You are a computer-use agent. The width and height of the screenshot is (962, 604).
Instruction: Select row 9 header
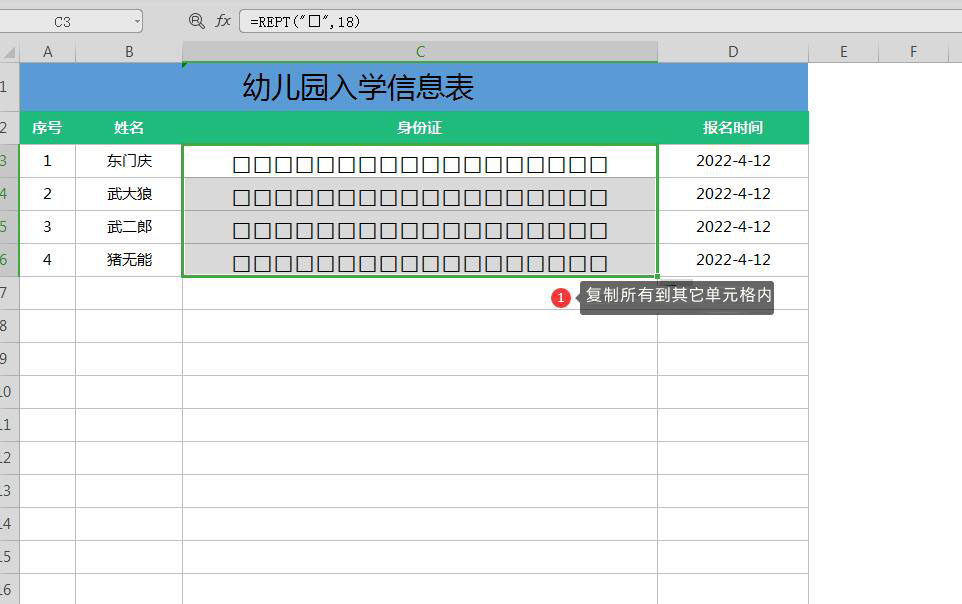tap(9, 359)
